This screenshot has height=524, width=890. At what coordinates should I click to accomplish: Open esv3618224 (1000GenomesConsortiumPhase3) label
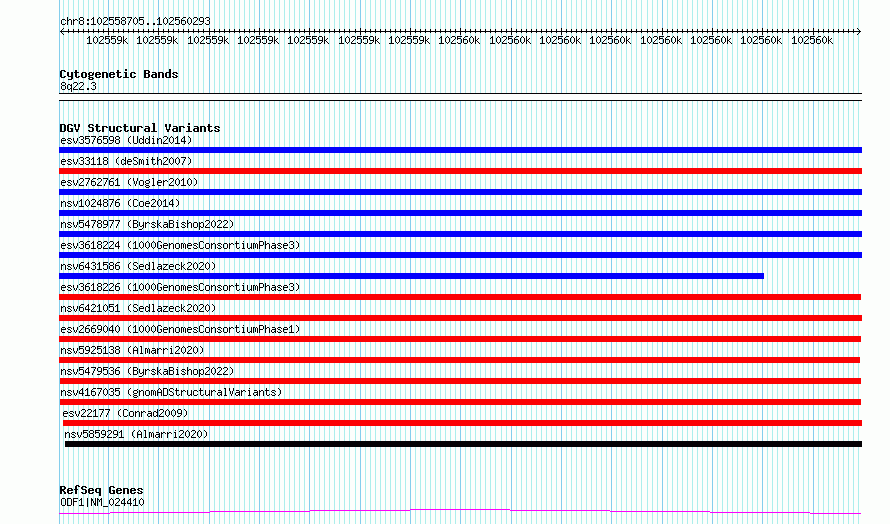coord(180,245)
